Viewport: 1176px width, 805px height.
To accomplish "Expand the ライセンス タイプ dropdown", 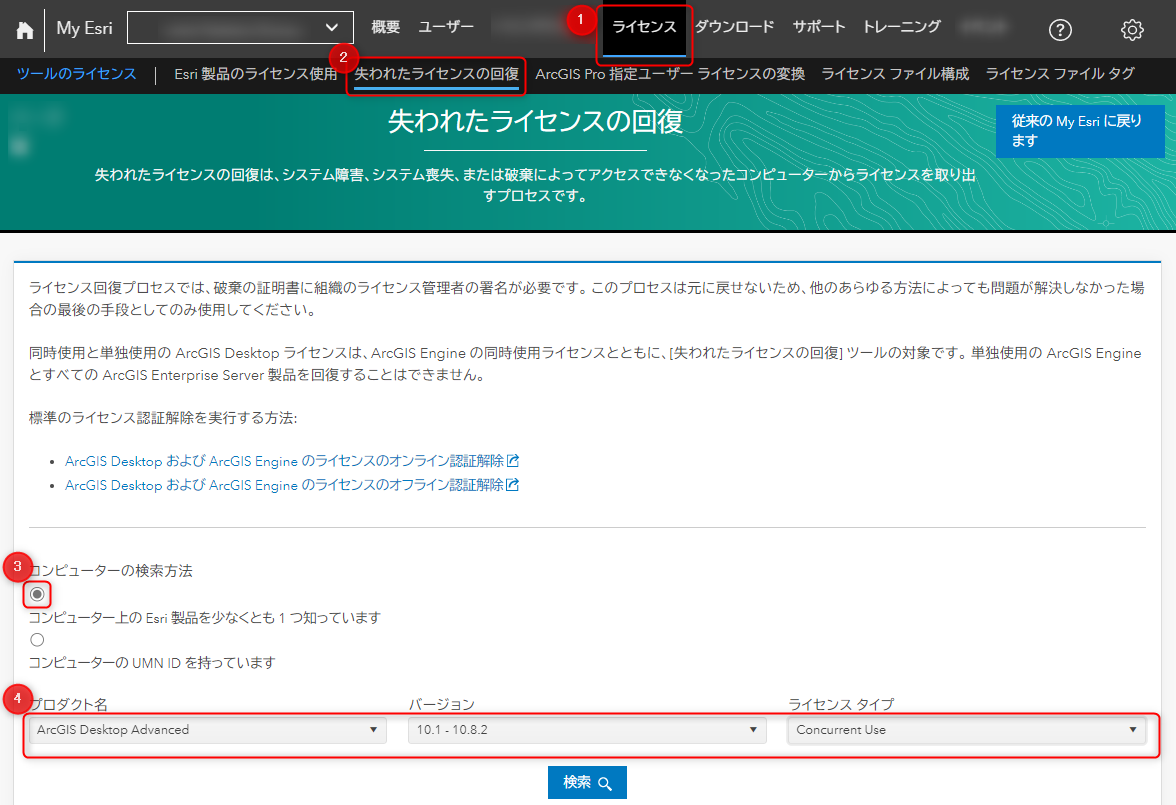I will tap(967, 730).
